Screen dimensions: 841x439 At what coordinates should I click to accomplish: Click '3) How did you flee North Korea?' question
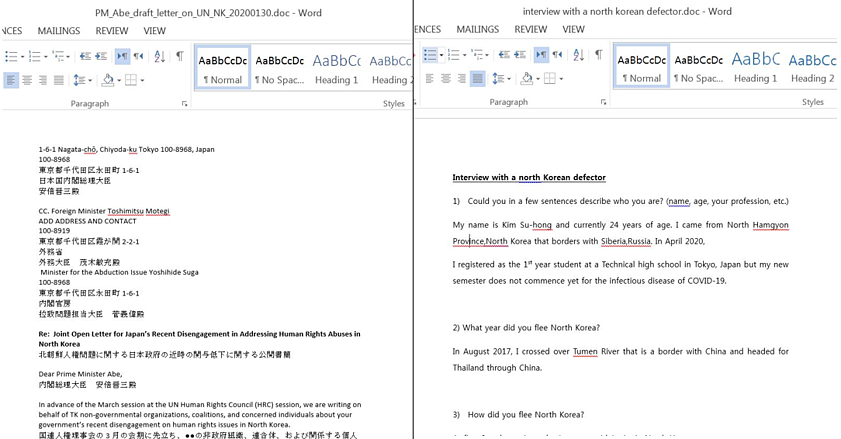[518, 415]
